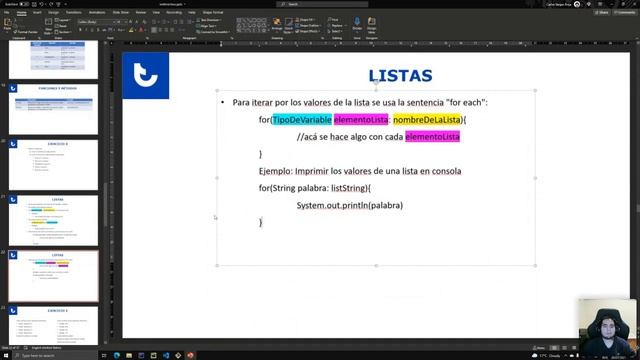640x360 pixels.
Task: Toggle Italic formatting
Action: (x=86, y=30)
